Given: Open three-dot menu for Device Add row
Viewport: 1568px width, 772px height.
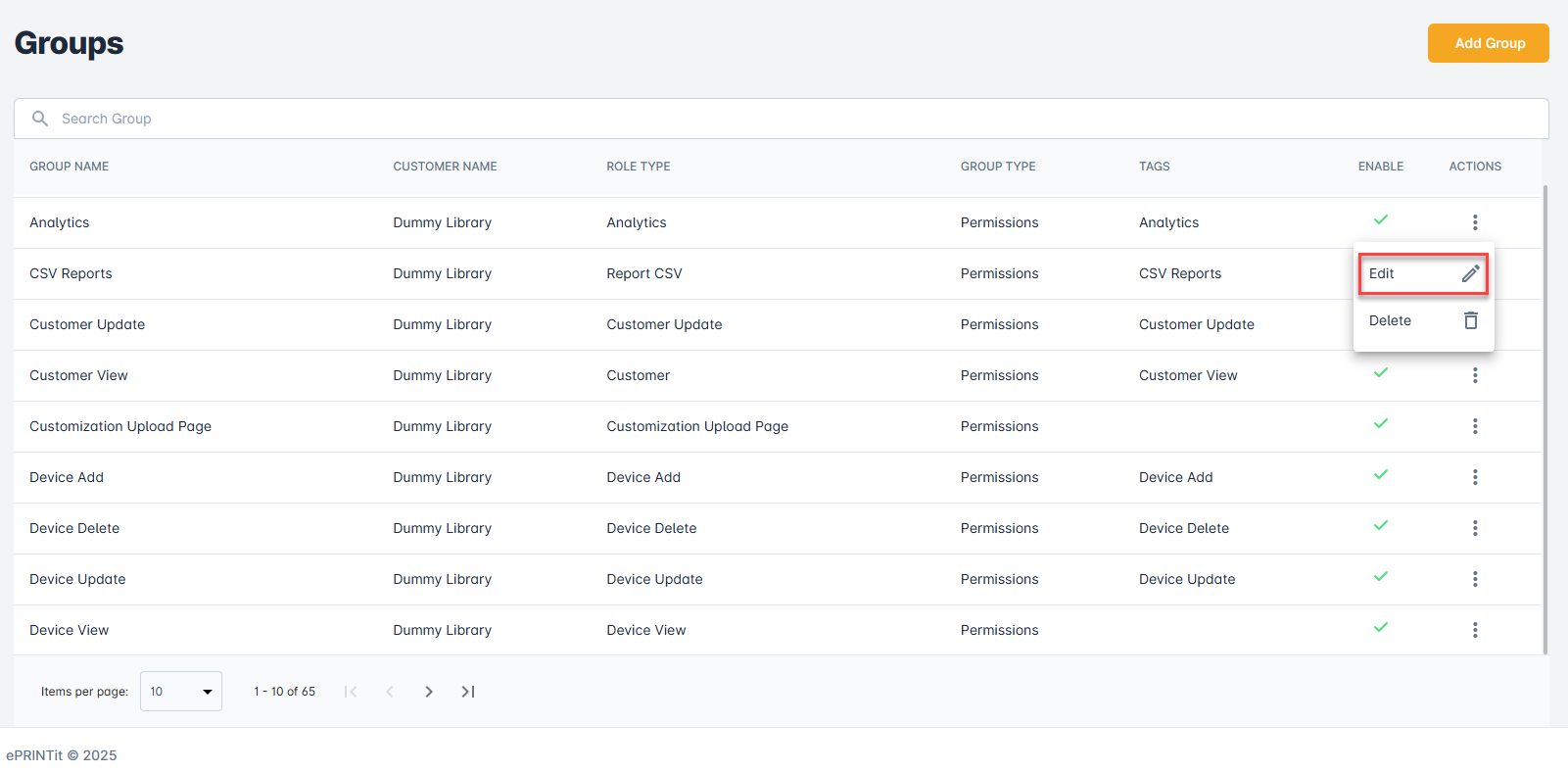Looking at the screenshot, I should click(x=1475, y=477).
